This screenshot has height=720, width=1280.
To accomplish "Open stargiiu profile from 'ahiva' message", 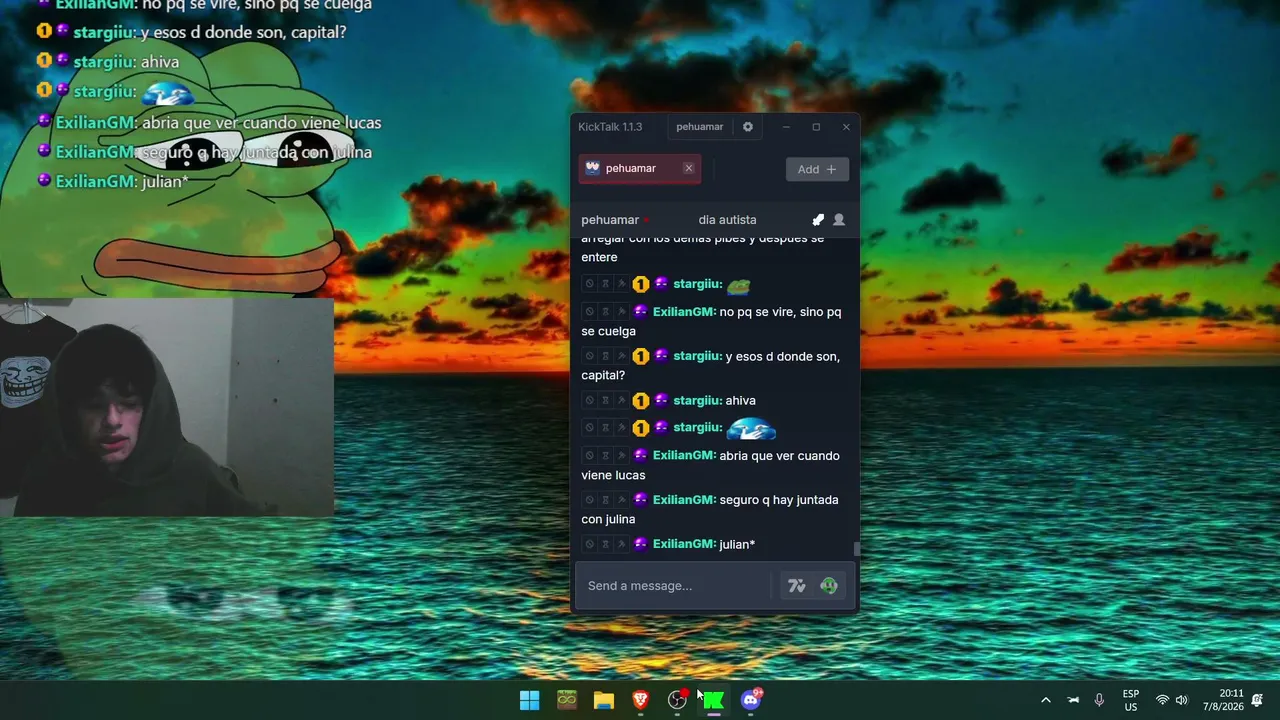I will tap(697, 401).
